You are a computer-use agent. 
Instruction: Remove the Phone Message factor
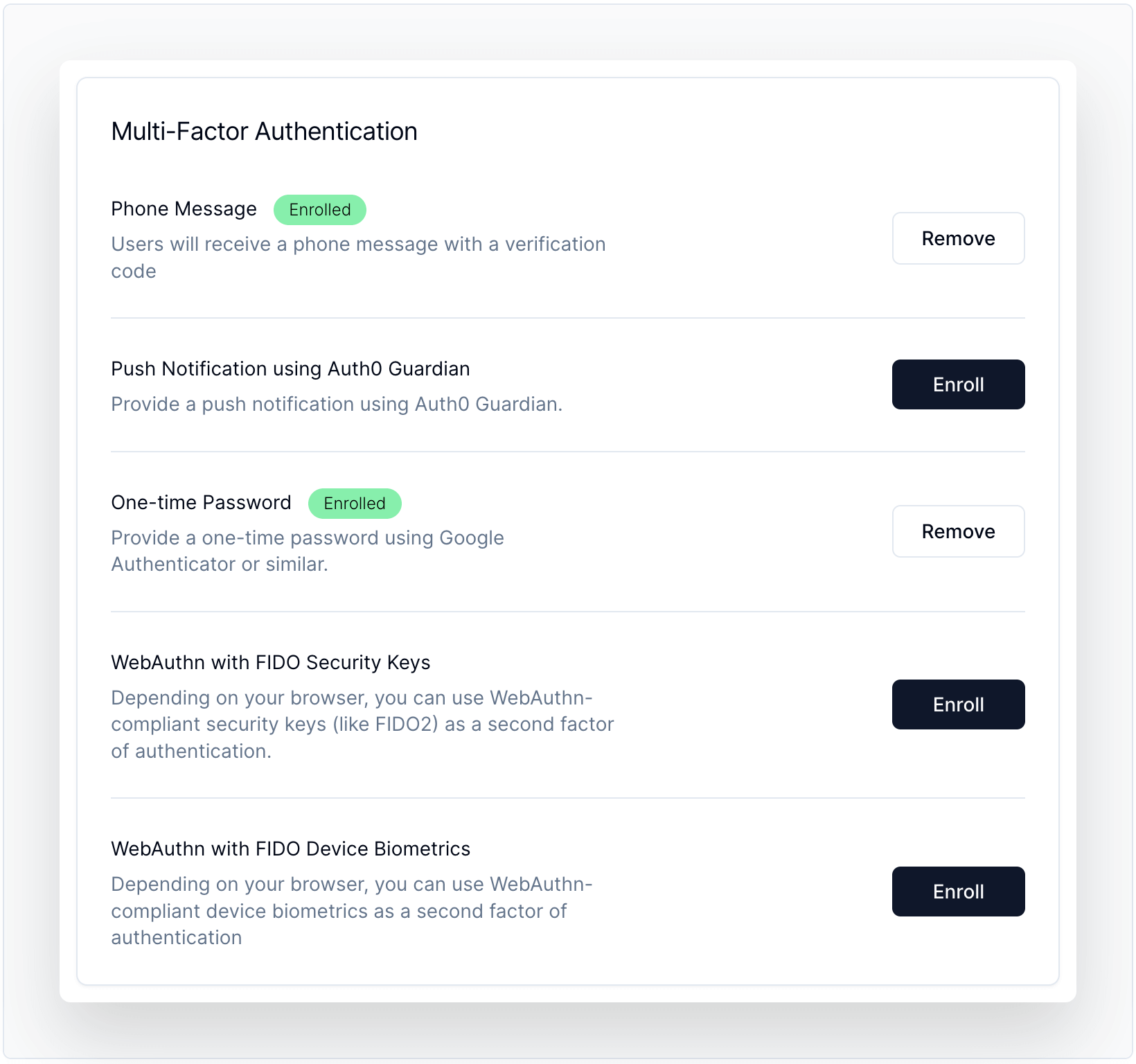(x=958, y=238)
